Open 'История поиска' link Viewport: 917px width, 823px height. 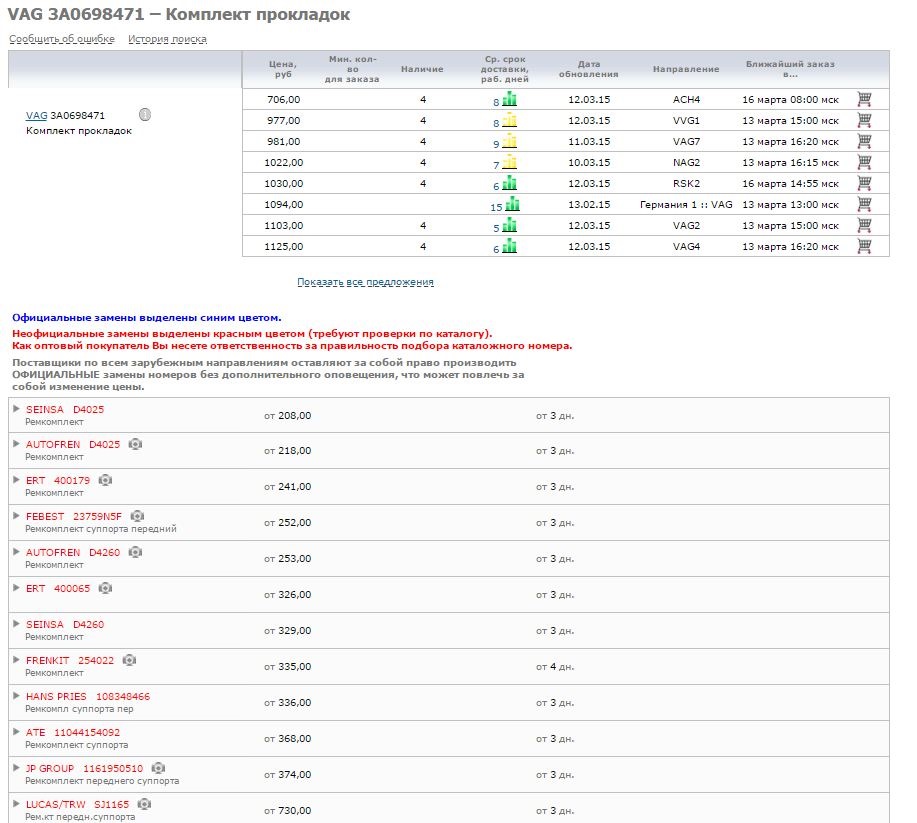pos(167,39)
